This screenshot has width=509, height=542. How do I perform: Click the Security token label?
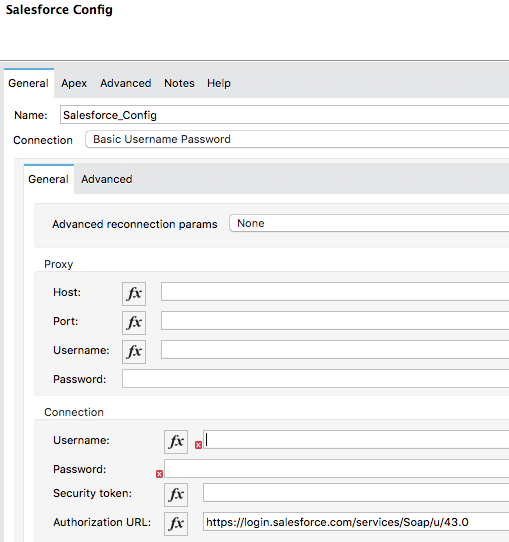click(92, 493)
